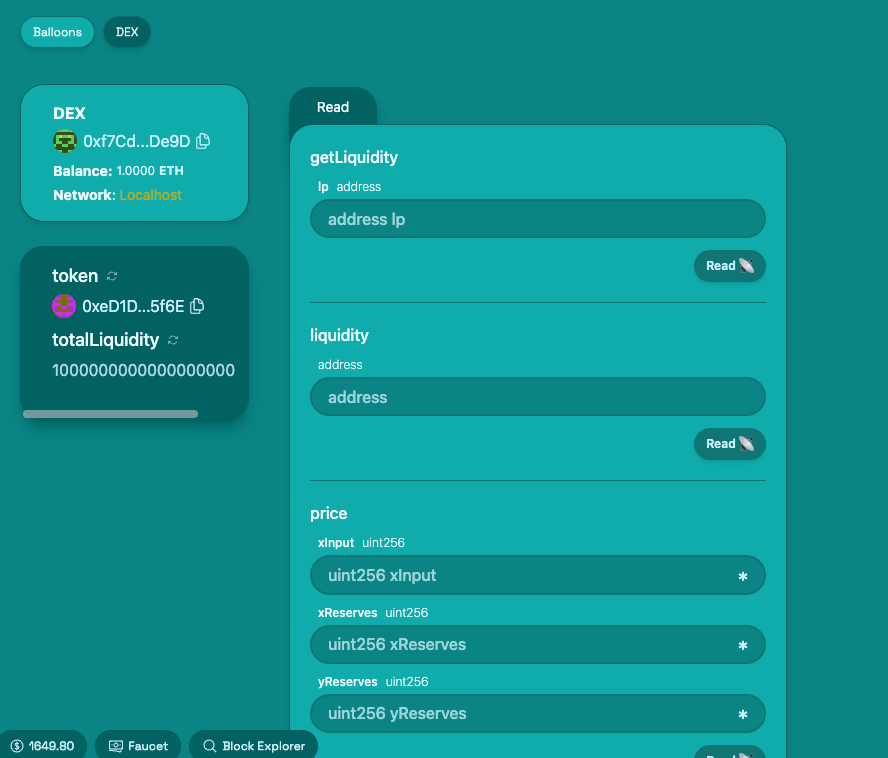The height and width of the screenshot is (758, 888).
Task: Click the token address 0xeD1D...5f6E link
Action: [133, 306]
